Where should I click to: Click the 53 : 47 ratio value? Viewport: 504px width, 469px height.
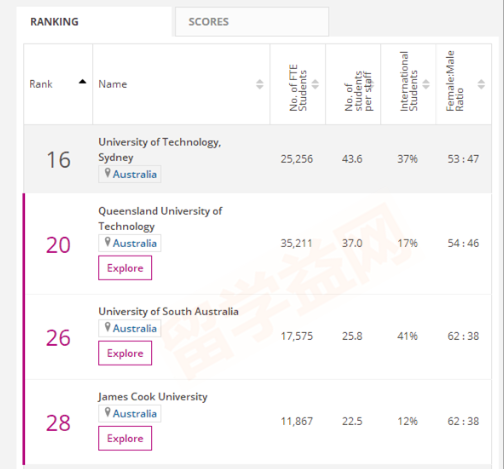pyautogui.click(x=463, y=159)
